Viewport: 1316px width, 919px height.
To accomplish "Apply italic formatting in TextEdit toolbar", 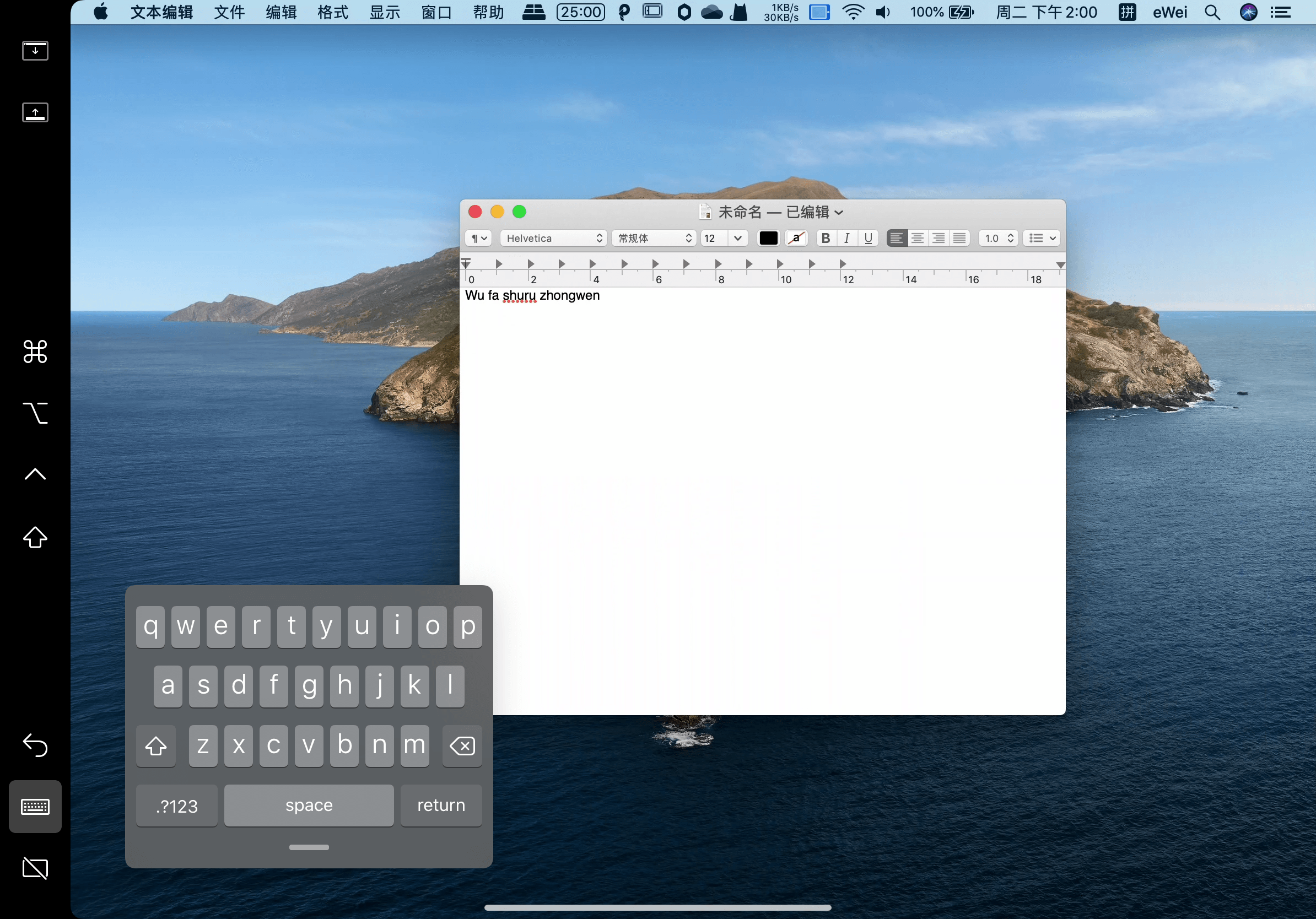I will pyautogui.click(x=846, y=239).
